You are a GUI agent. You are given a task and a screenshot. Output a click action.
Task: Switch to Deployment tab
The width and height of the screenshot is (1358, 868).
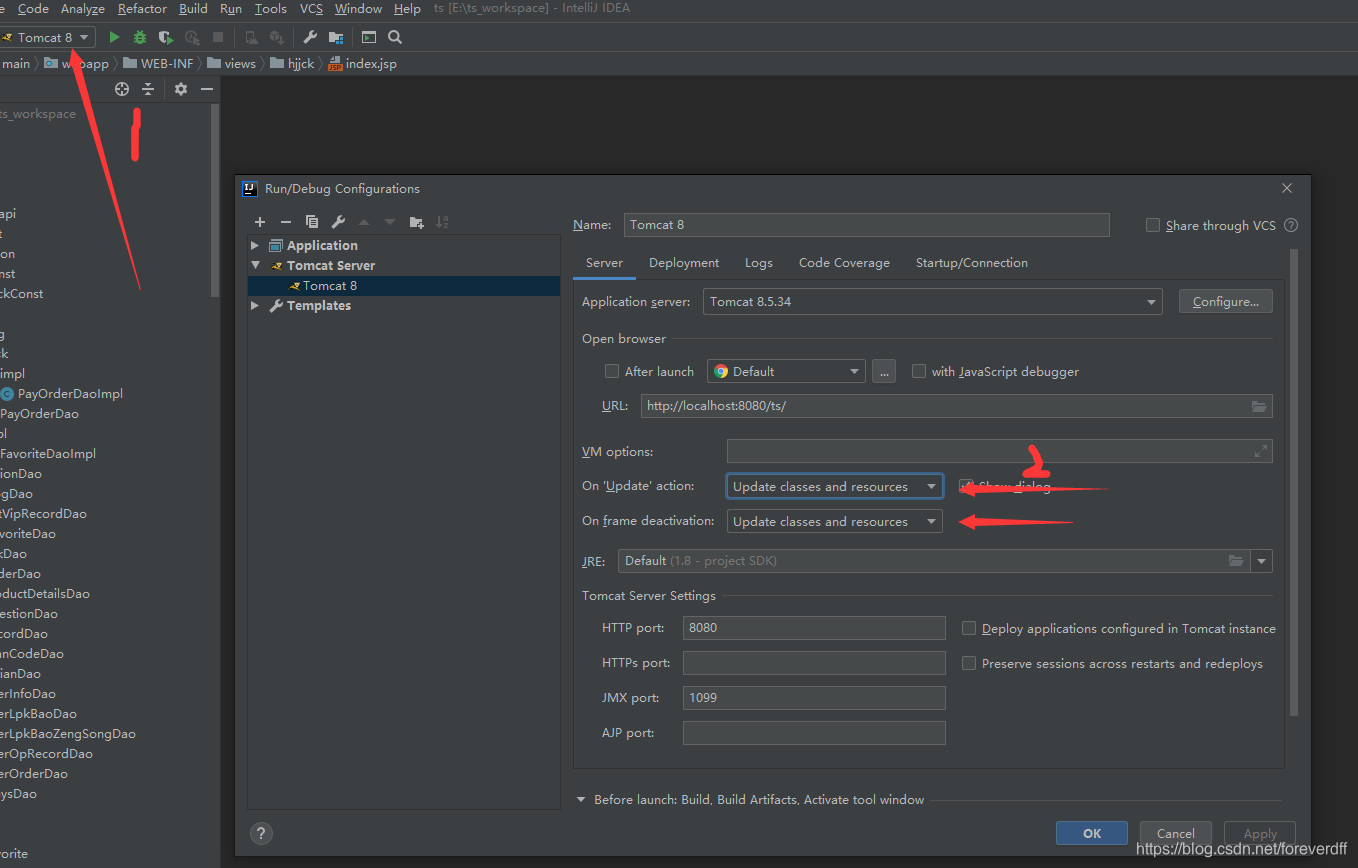[x=684, y=263]
